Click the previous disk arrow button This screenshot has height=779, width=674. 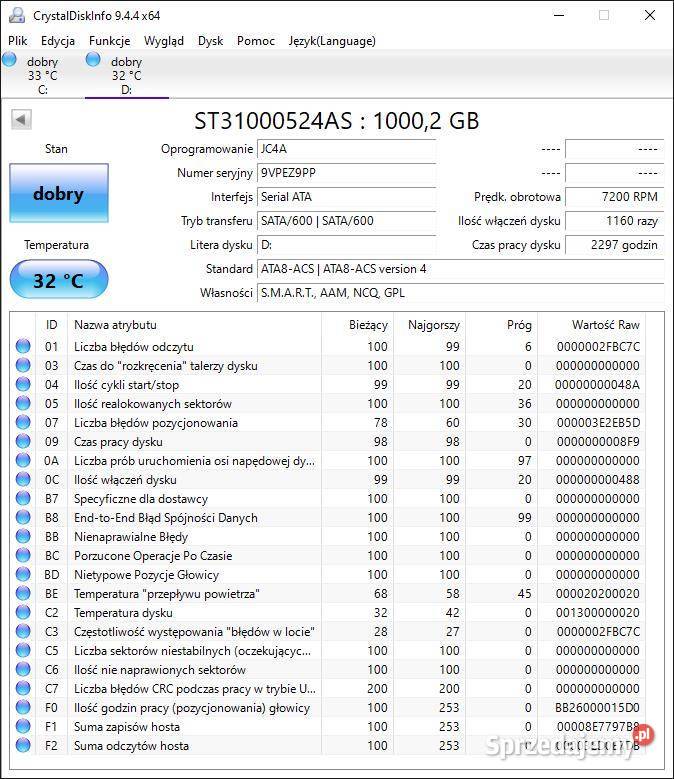(21, 119)
